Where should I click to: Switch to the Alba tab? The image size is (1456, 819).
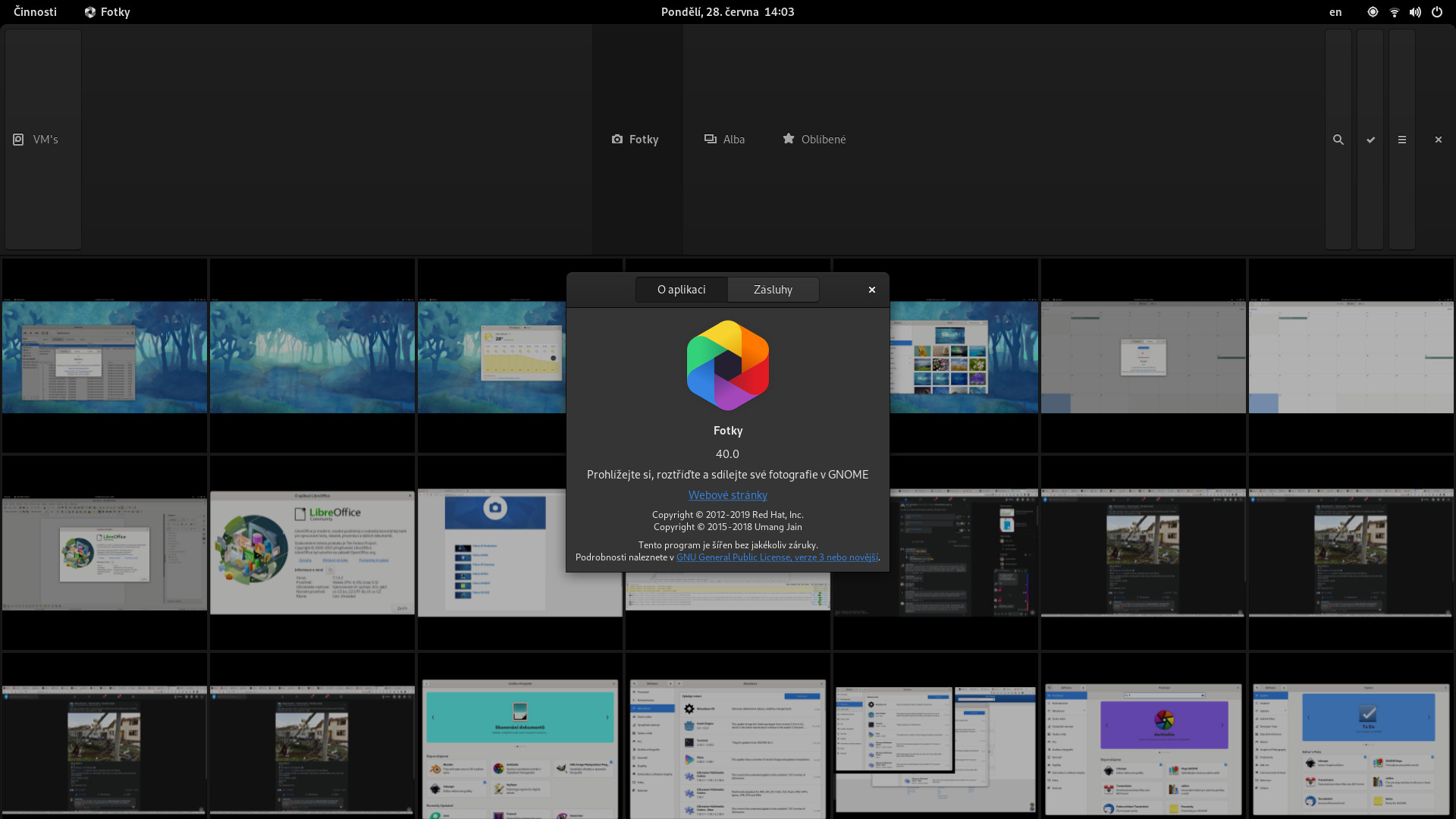point(724,140)
